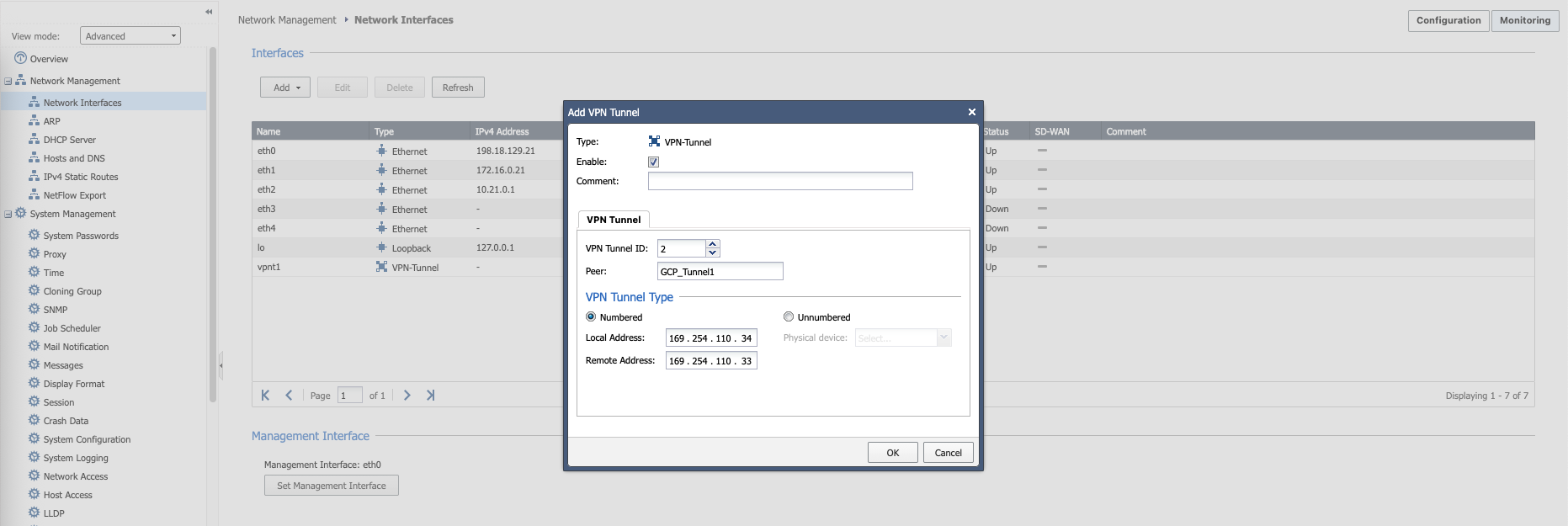
Task: Select the VPN Tunnel tab in dialog
Action: [x=614, y=220]
